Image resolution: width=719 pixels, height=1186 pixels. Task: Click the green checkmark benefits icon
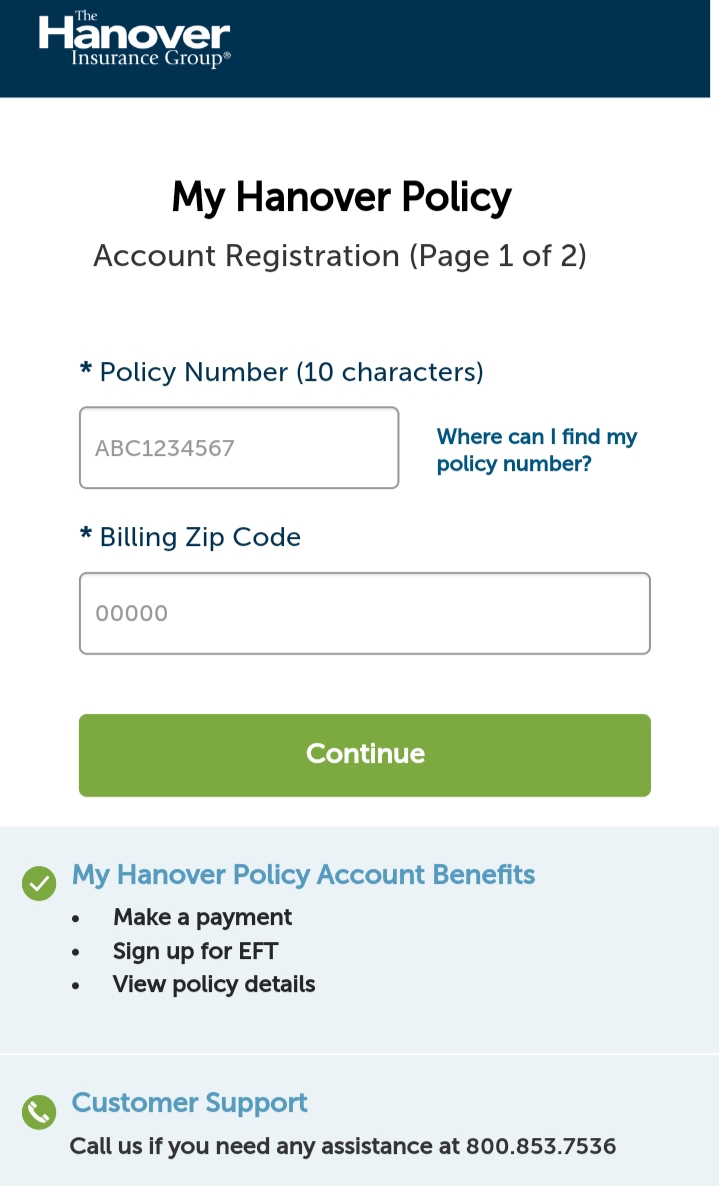39,883
